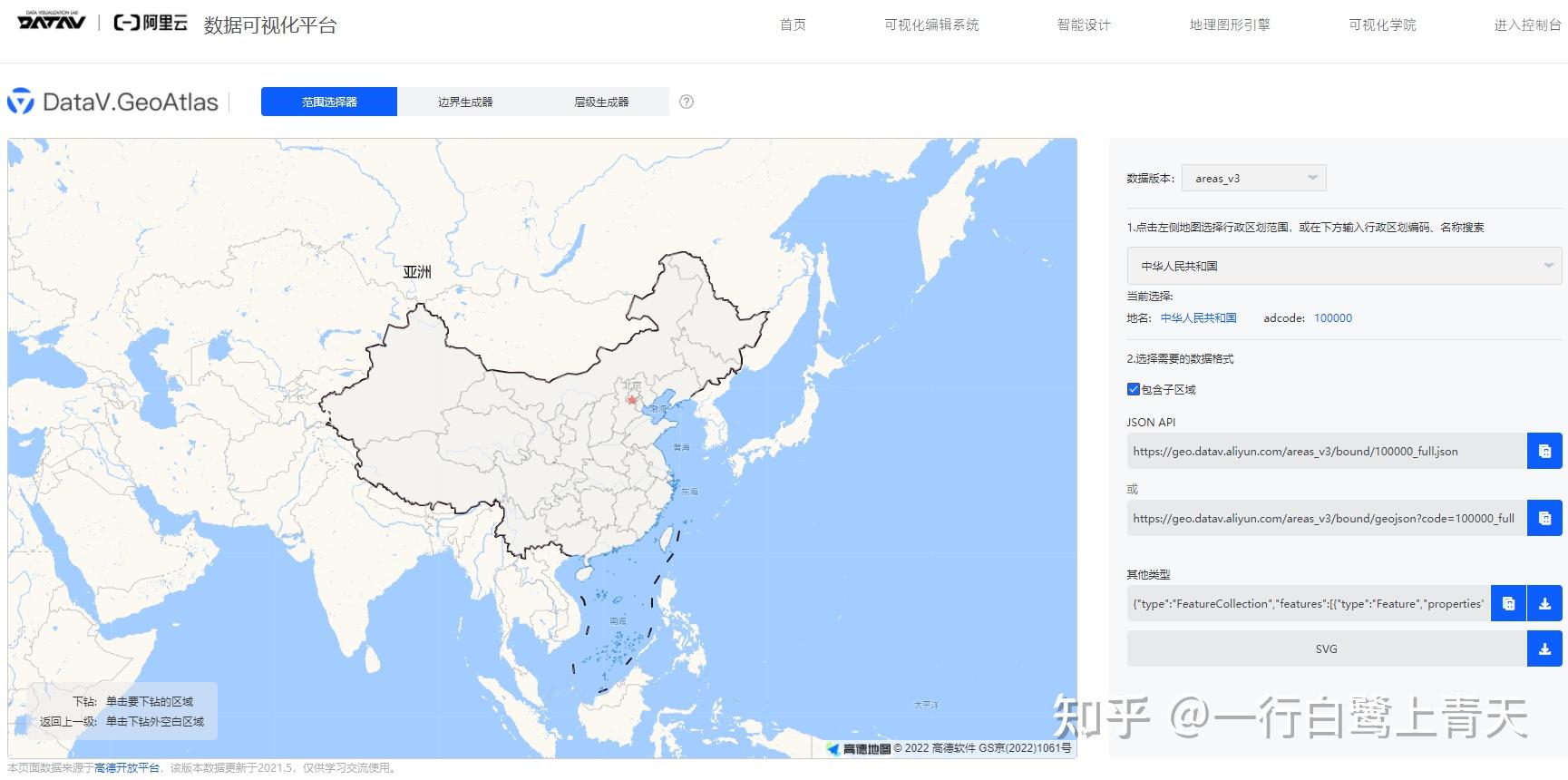Click the 2.选择需要的数据格式 heading
Viewport: 1568px width, 780px height.
tap(1180, 358)
